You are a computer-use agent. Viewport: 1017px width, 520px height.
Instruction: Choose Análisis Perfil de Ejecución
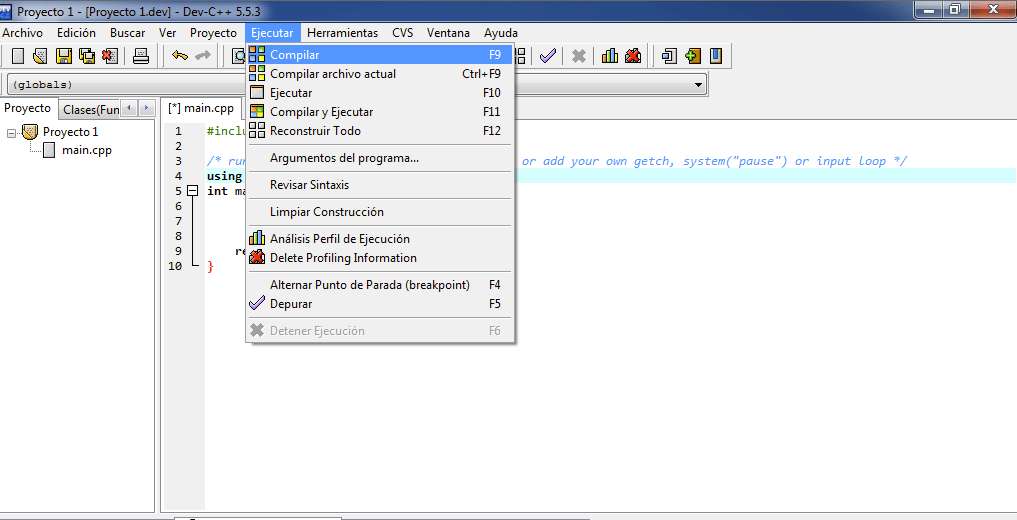(x=380, y=239)
